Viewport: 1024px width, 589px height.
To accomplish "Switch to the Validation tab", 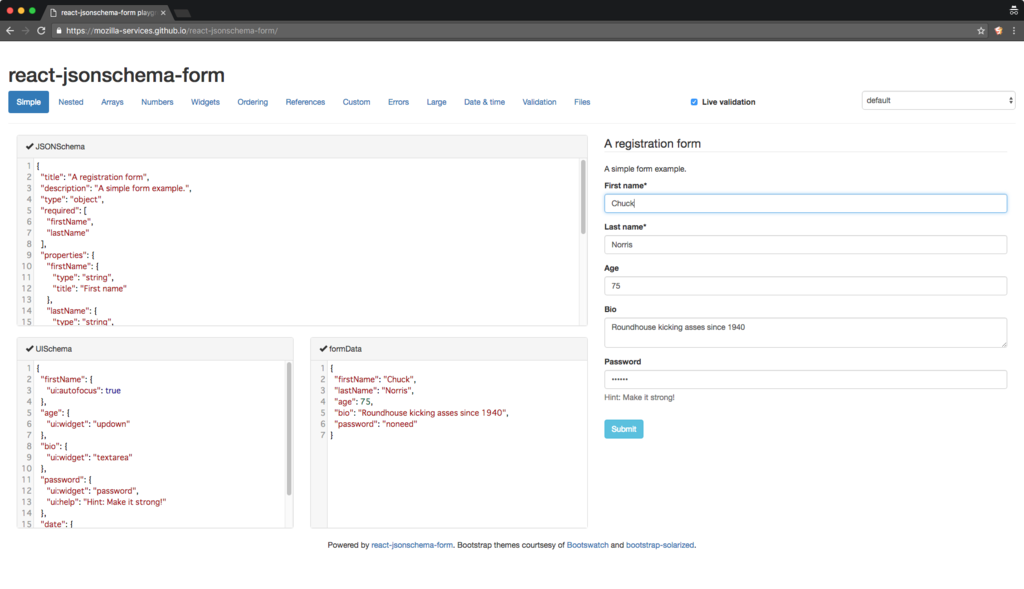I will click(x=539, y=102).
